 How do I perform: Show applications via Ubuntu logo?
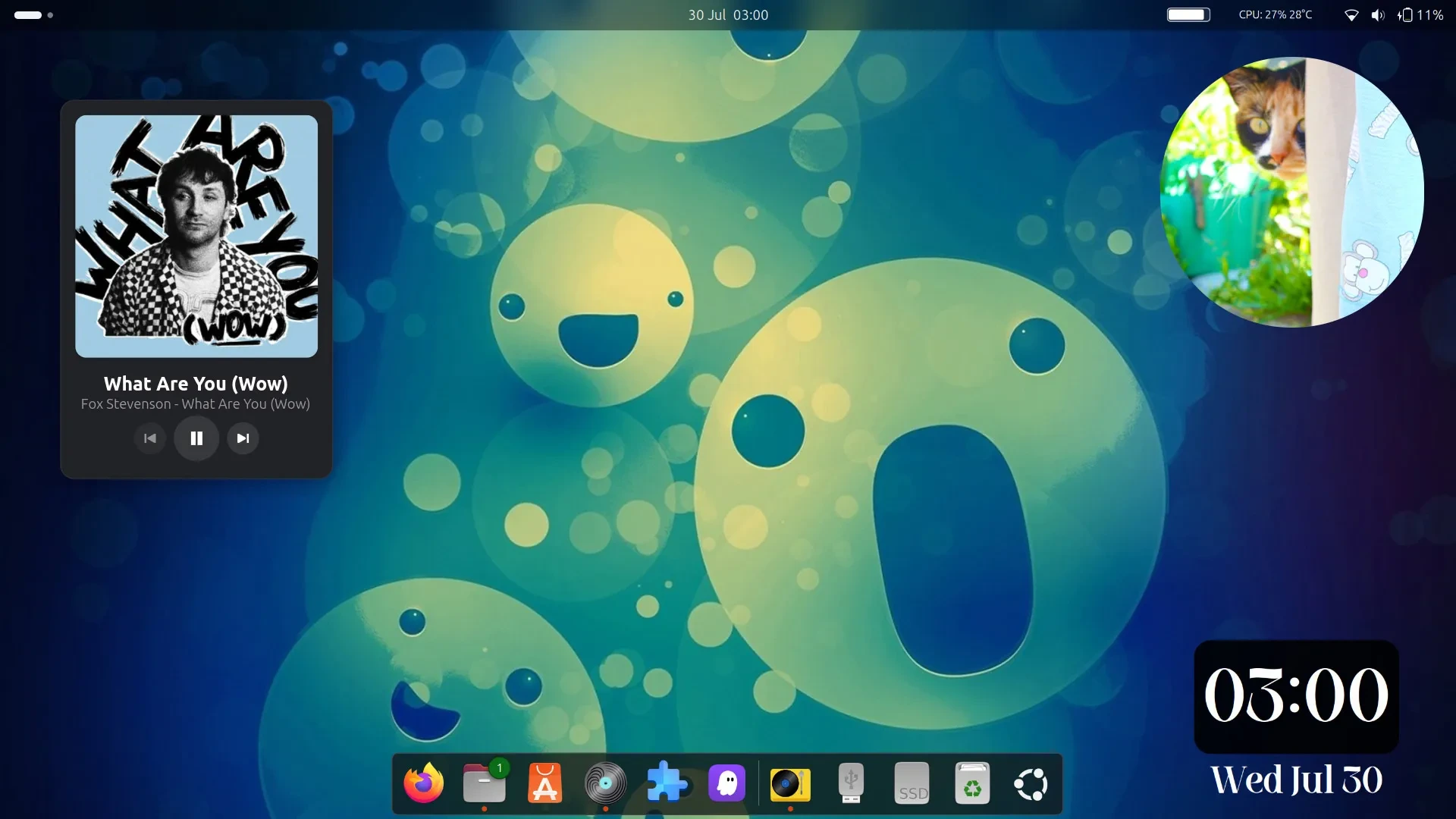pyautogui.click(x=1031, y=783)
